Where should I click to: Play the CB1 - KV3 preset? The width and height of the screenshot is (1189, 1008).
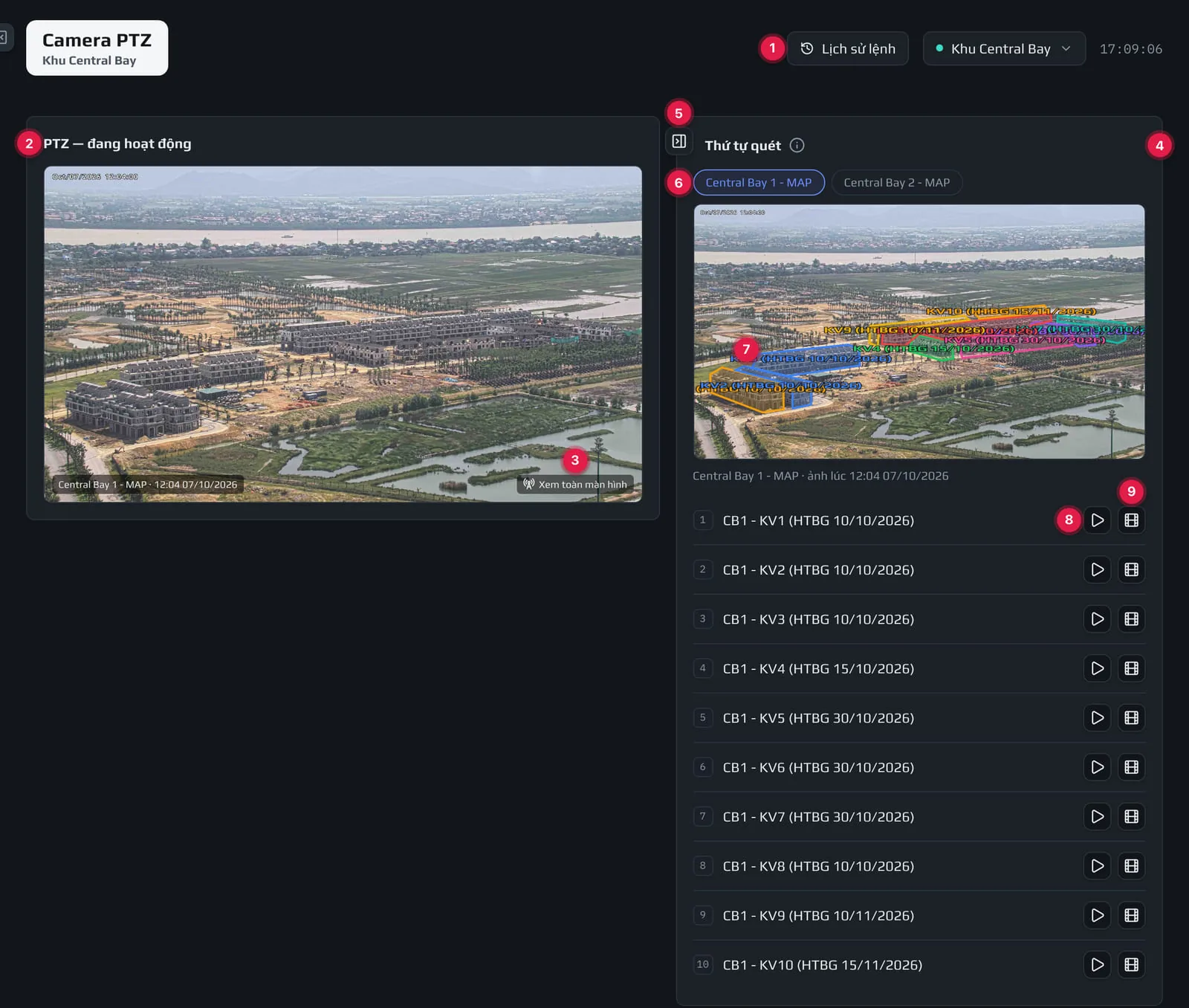click(x=1097, y=619)
